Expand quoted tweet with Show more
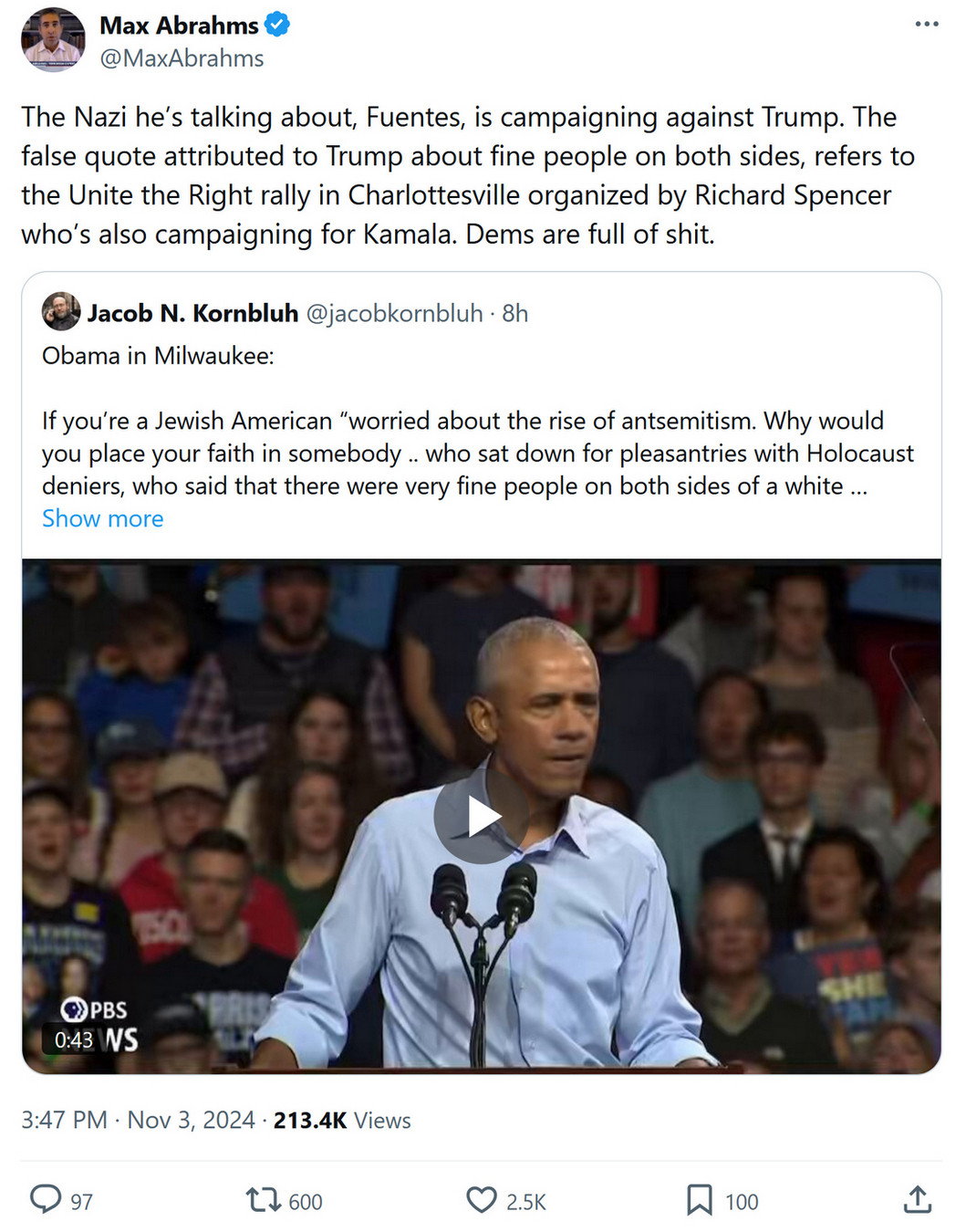Image resolution: width=966 pixels, height=1232 pixels. [103, 518]
